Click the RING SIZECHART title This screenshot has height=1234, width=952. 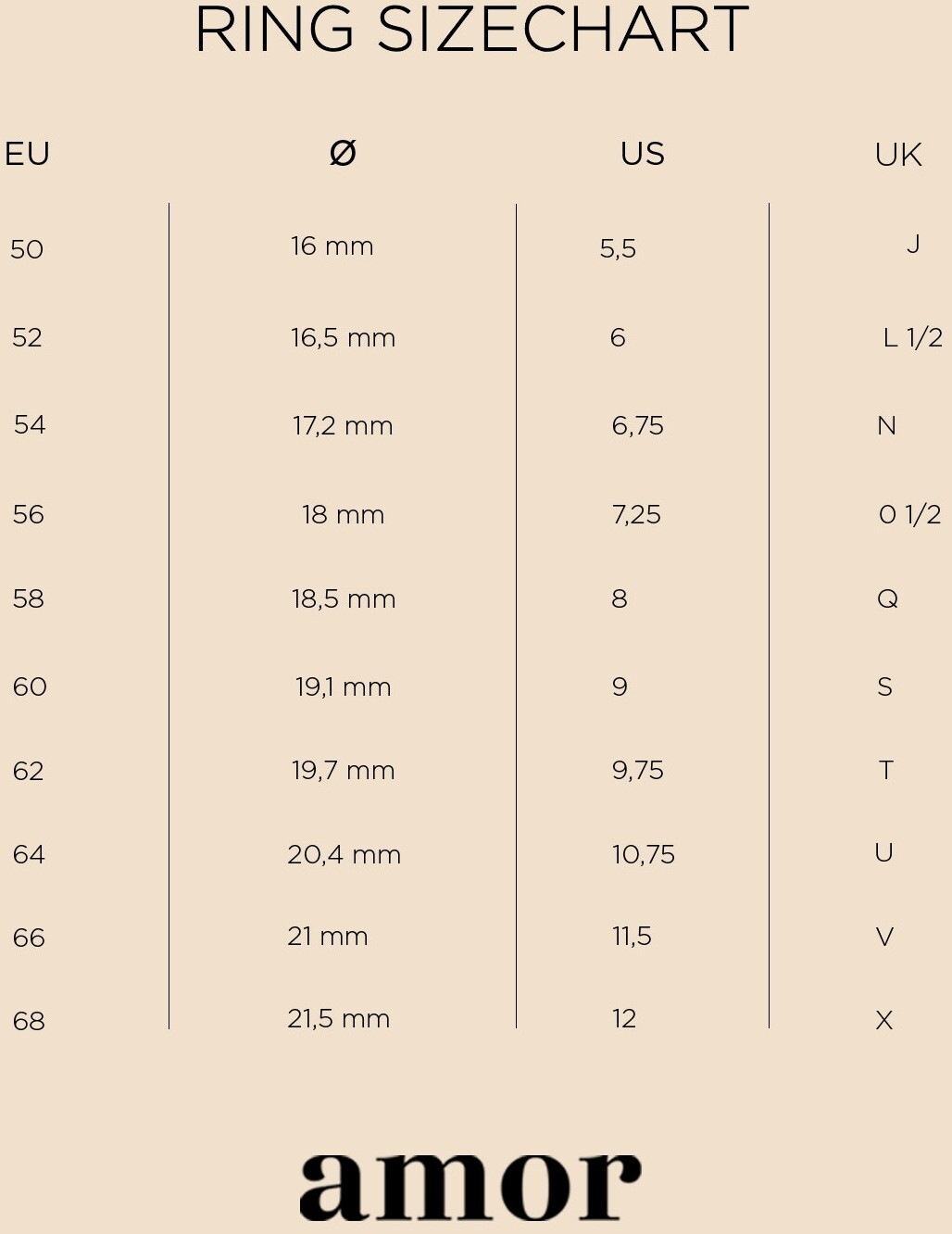(471, 31)
